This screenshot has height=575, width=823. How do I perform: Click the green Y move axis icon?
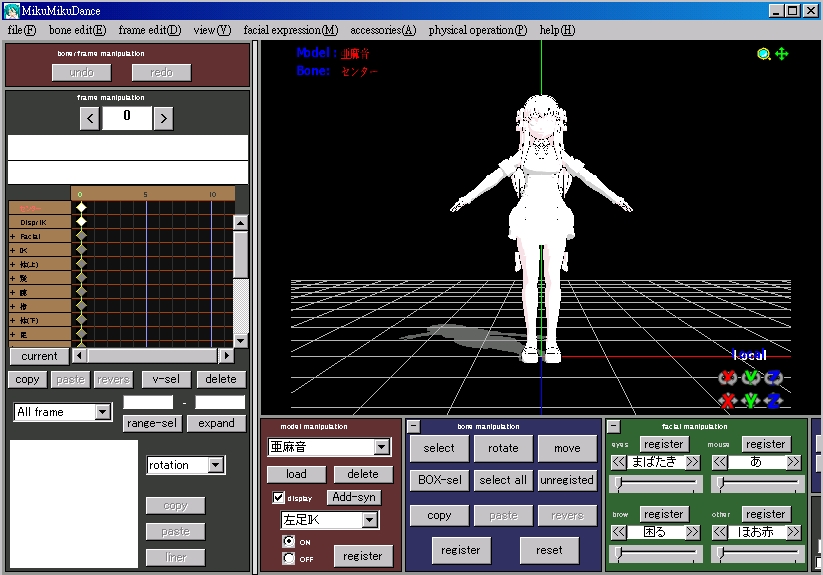[x=751, y=401]
